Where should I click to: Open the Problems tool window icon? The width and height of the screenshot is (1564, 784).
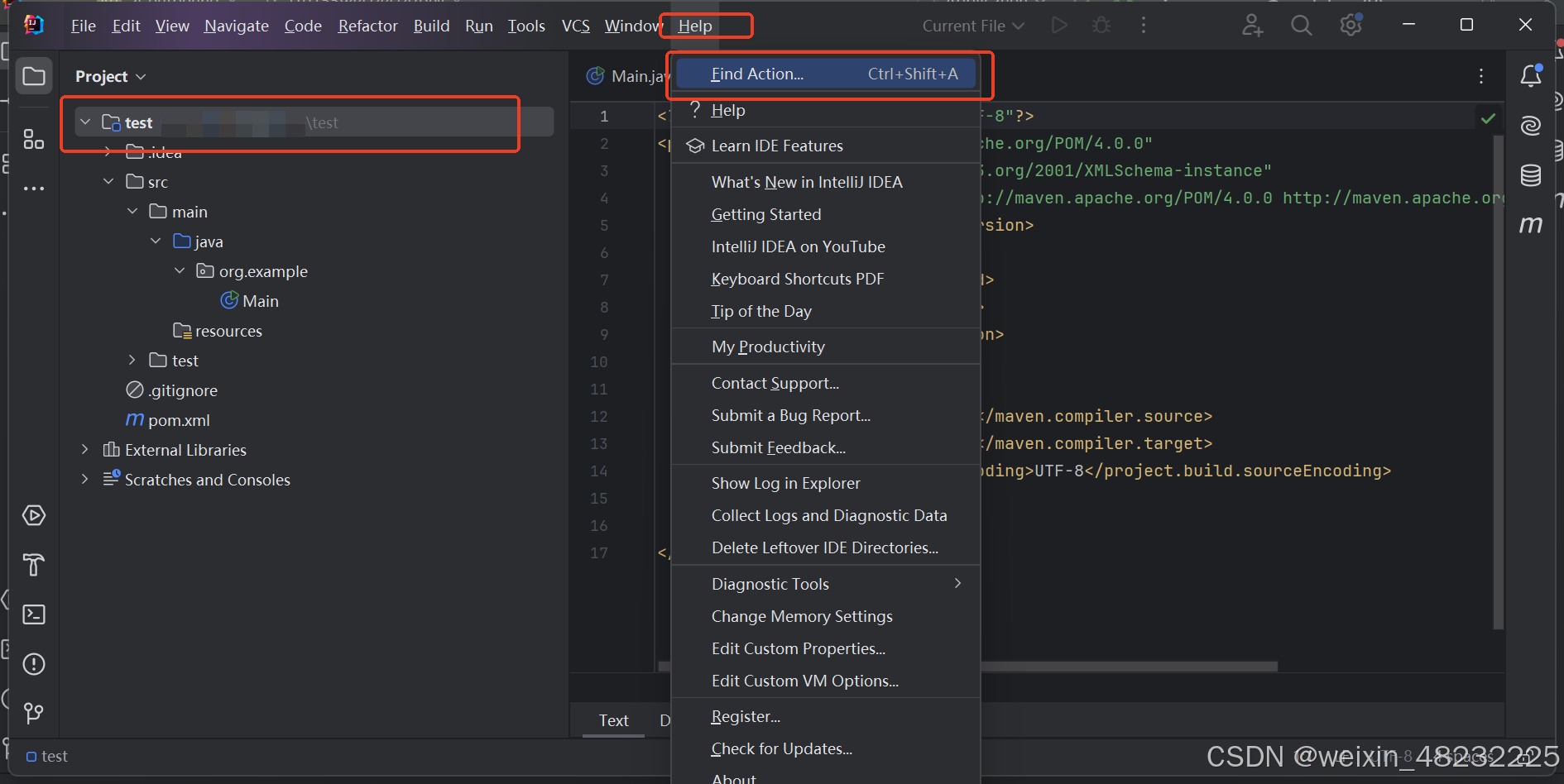pyautogui.click(x=34, y=664)
